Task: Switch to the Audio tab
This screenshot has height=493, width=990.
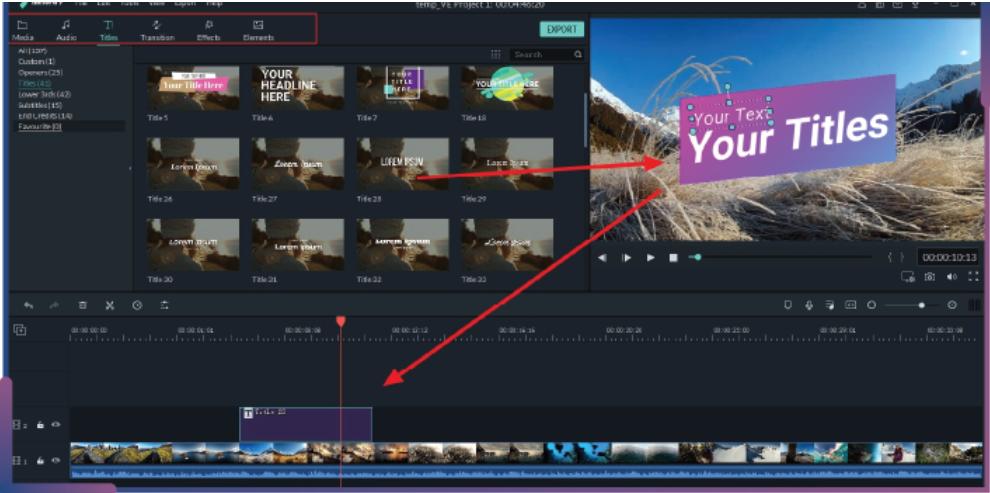Action: pos(66,30)
